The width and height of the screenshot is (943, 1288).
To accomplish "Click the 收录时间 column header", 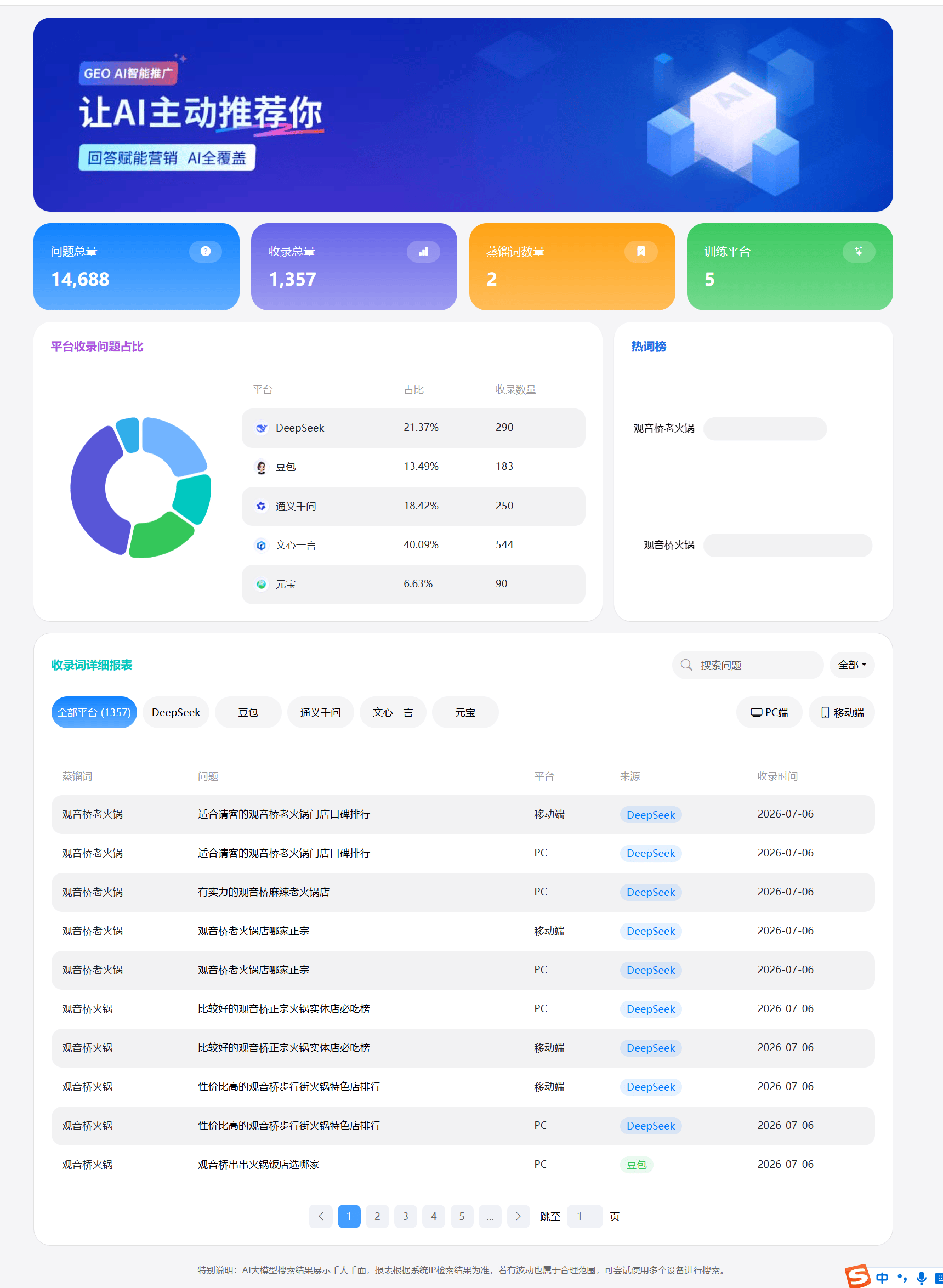I will (x=777, y=776).
